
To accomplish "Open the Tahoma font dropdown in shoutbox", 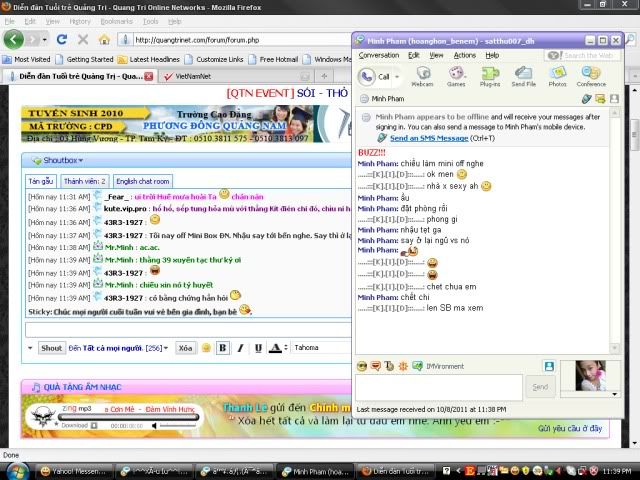I will click(x=320, y=348).
